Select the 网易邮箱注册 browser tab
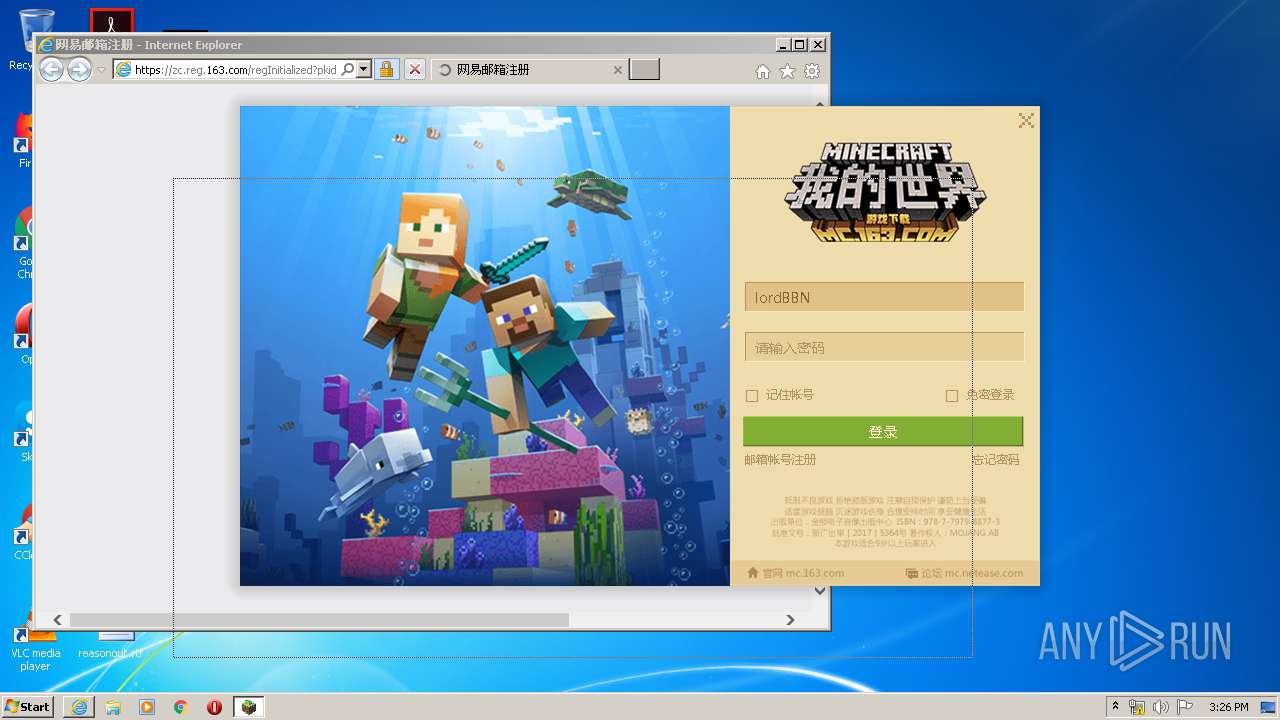1280x720 pixels. coord(530,70)
